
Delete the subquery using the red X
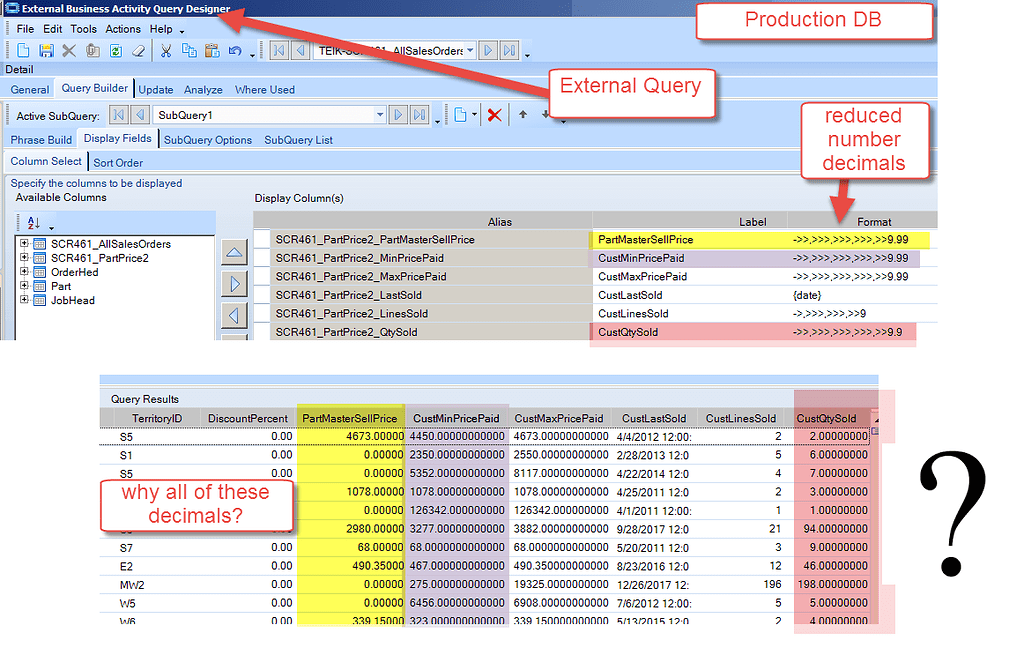pos(494,115)
